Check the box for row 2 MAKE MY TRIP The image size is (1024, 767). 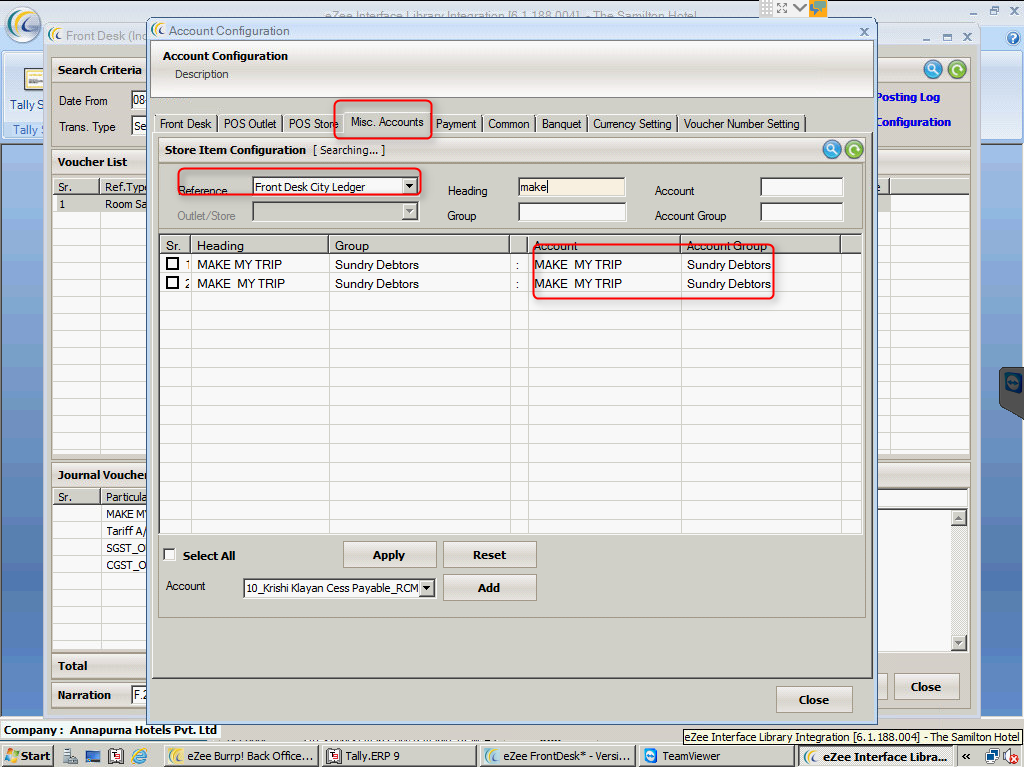172,282
